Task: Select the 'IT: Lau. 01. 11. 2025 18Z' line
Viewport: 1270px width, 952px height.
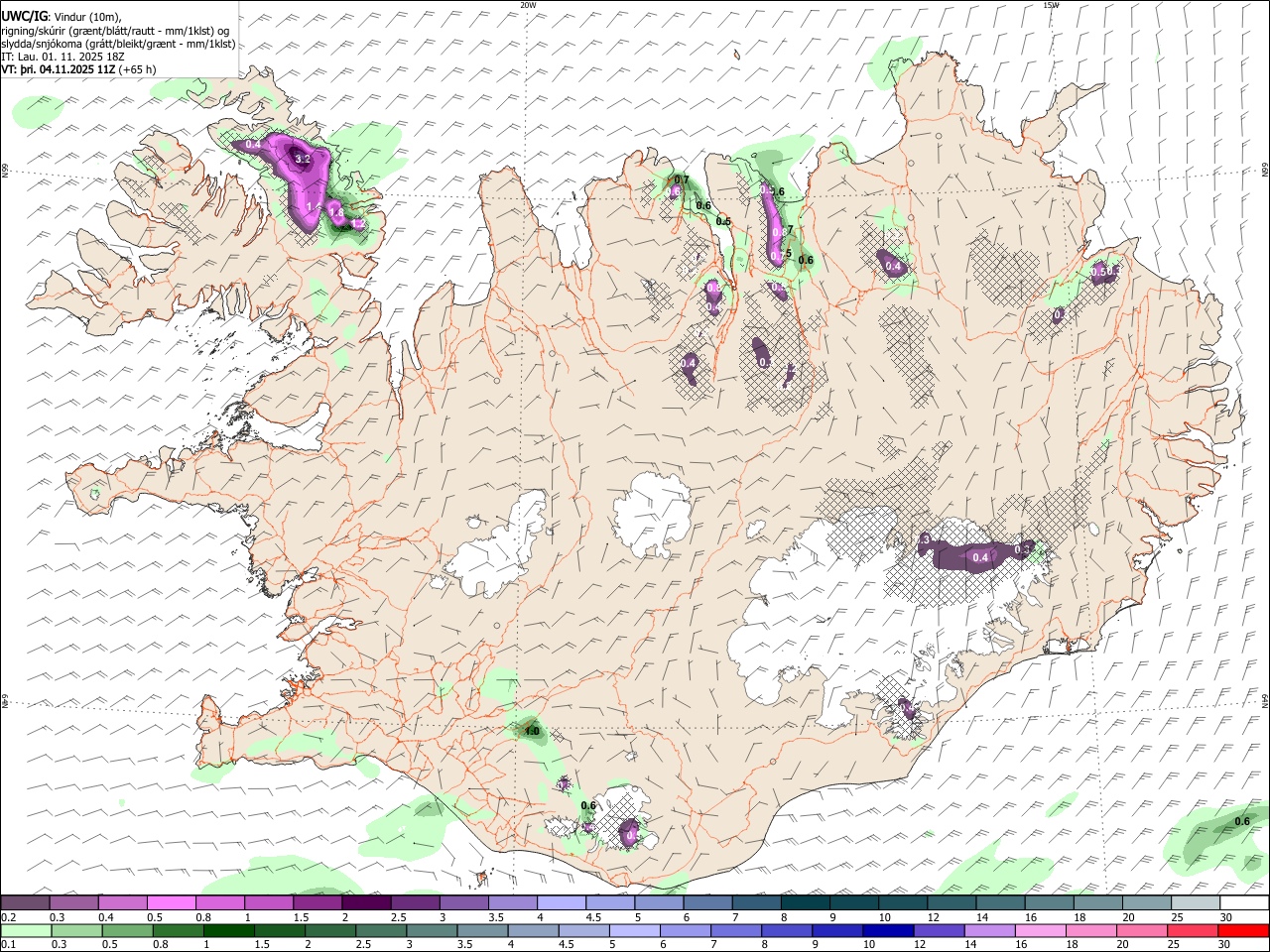Action: [63, 57]
